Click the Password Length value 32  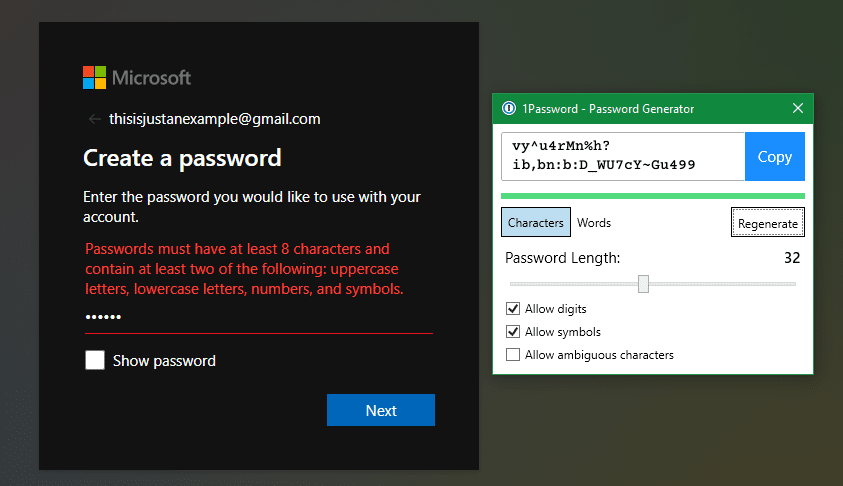coord(792,258)
